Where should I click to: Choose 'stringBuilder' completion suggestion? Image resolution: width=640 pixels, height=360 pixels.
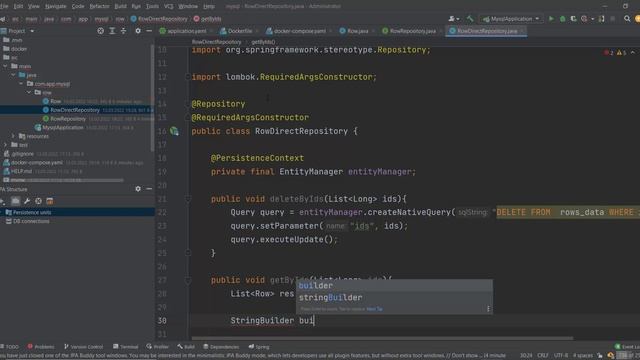point(394,298)
